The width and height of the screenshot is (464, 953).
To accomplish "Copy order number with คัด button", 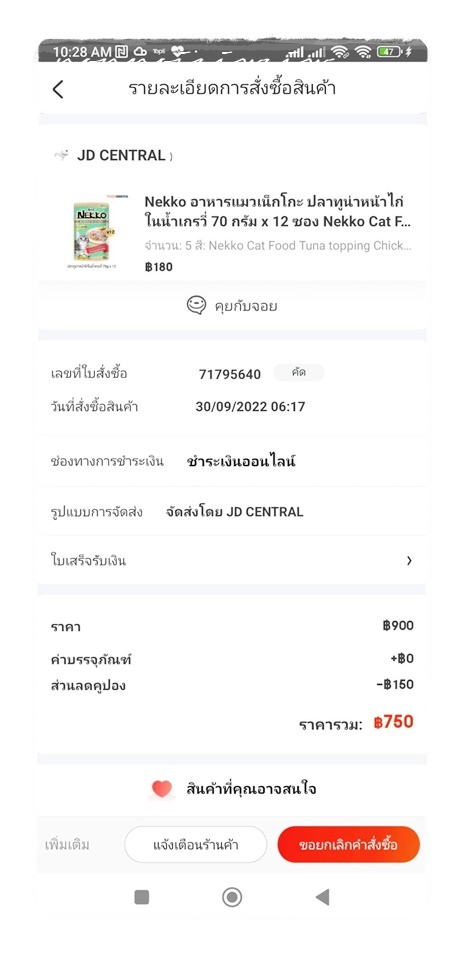I will coord(299,373).
